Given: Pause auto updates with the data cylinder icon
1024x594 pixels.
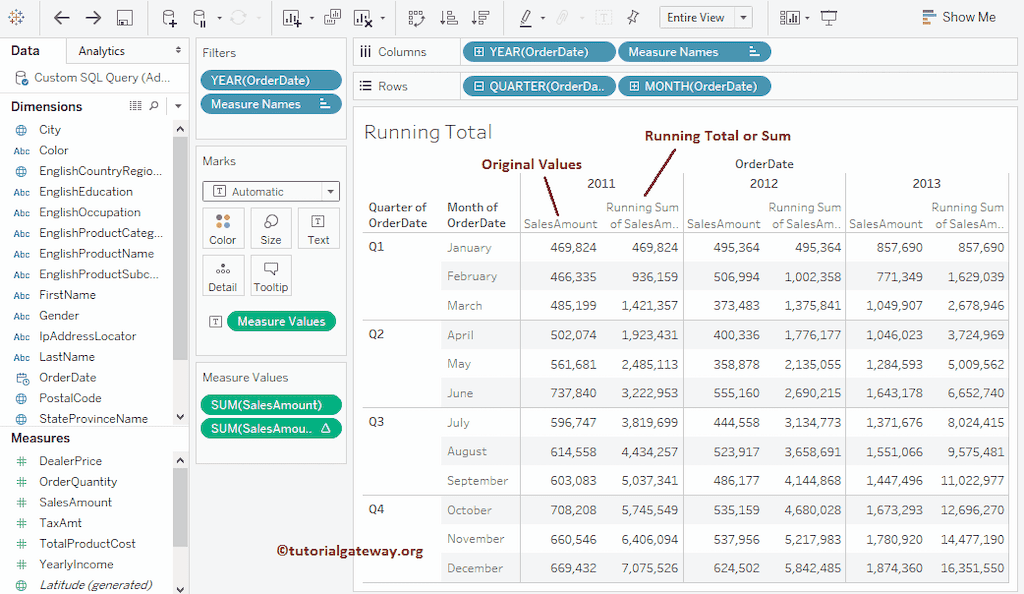Looking at the screenshot, I should (x=200, y=17).
